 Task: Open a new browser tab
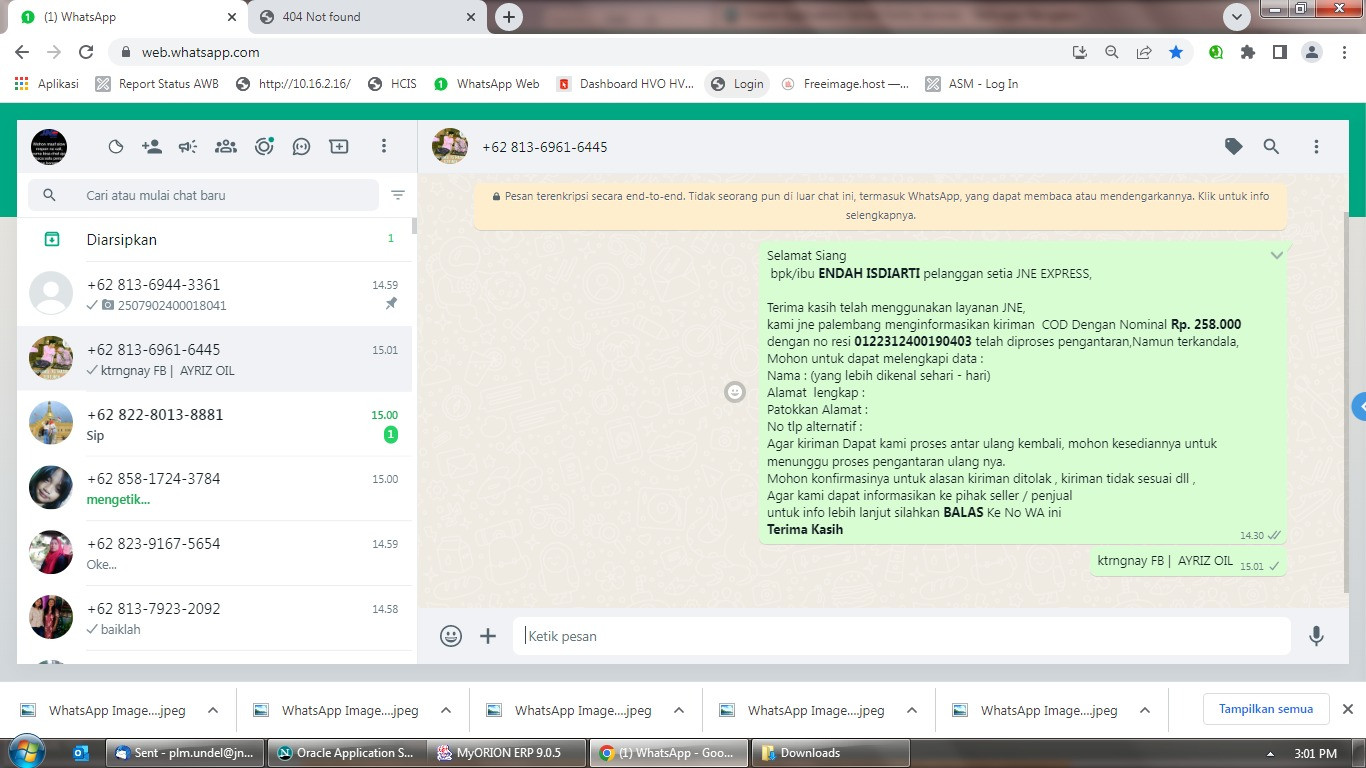pos(509,17)
